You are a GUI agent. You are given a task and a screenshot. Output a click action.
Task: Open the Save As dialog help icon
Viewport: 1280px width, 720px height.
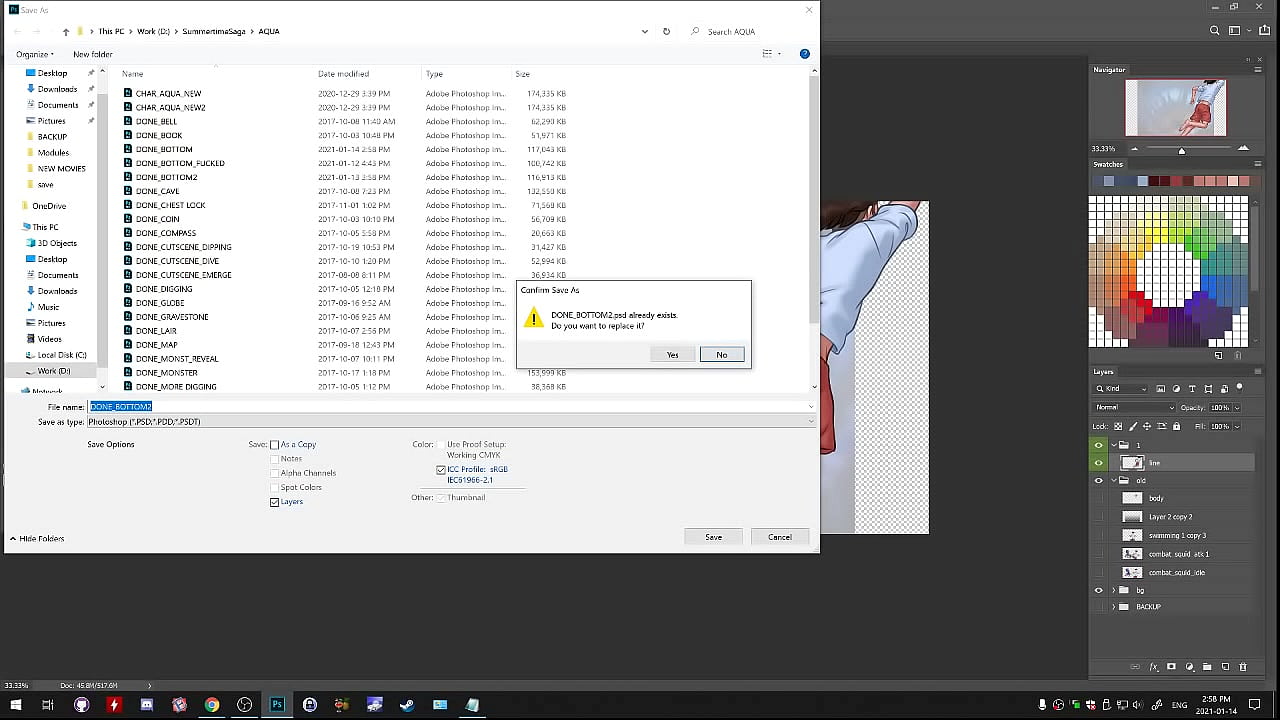(x=804, y=54)
